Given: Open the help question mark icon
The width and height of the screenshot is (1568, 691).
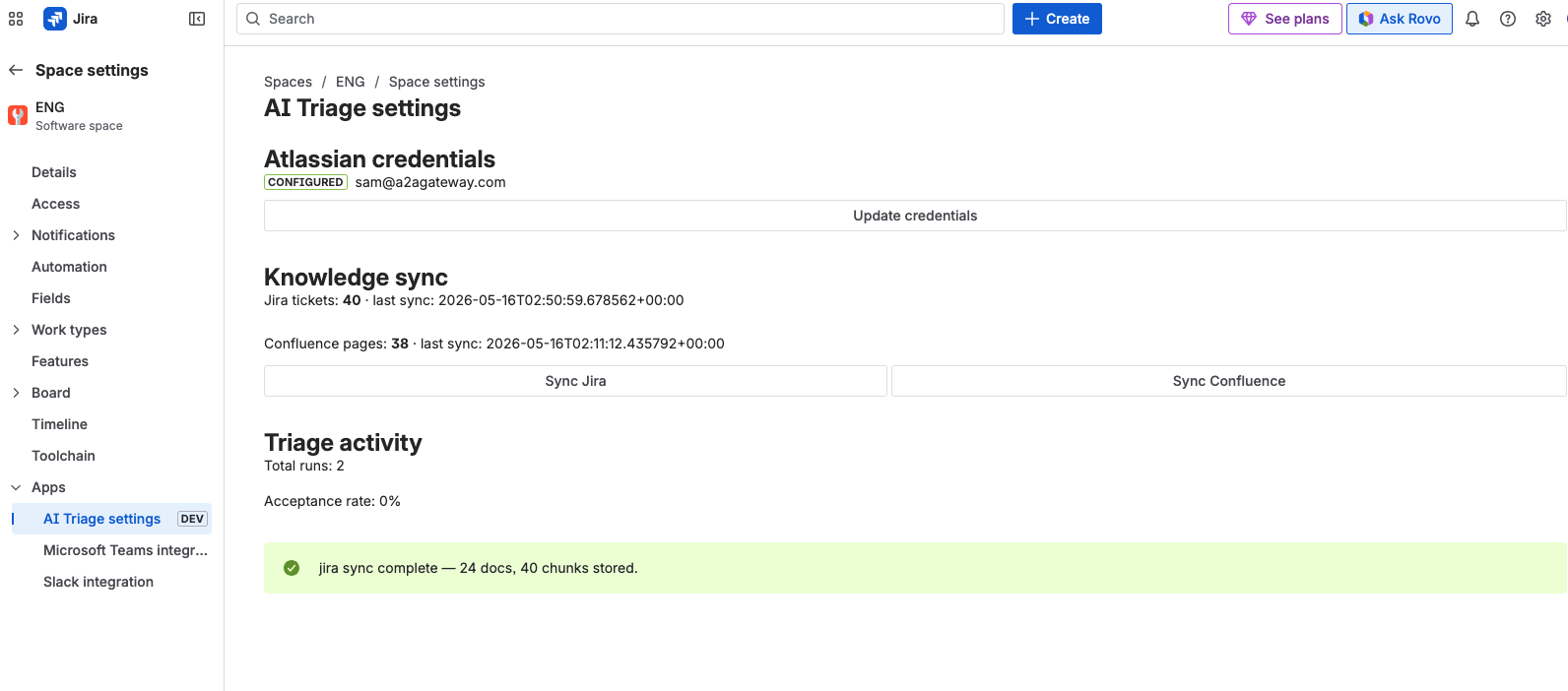Looking at the screenshot, I should pyautogui.click(x=1508, y=19).
